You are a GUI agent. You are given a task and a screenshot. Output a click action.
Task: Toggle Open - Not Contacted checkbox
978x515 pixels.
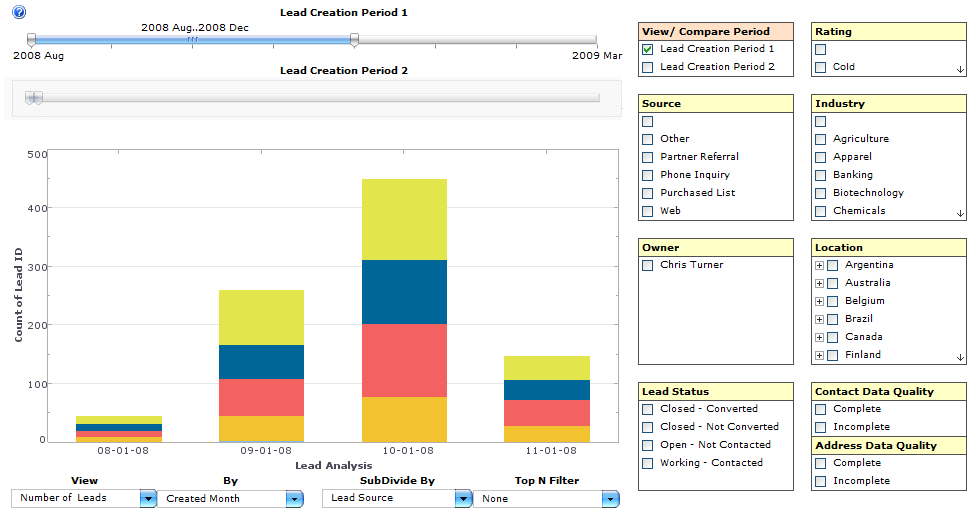[x=647, y=445]
